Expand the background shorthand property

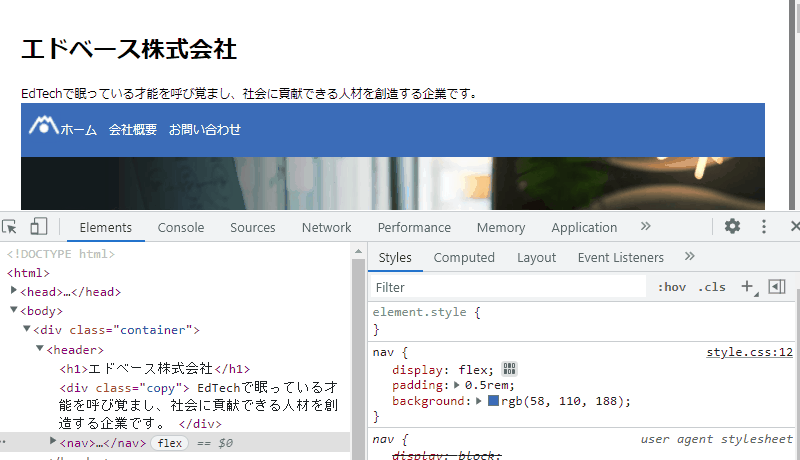point(479,401)
